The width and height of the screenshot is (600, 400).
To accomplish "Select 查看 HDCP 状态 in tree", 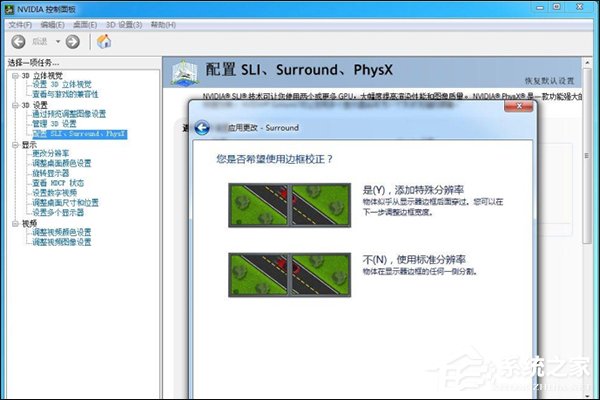I will pyautogui.click(x=58, y=183).
